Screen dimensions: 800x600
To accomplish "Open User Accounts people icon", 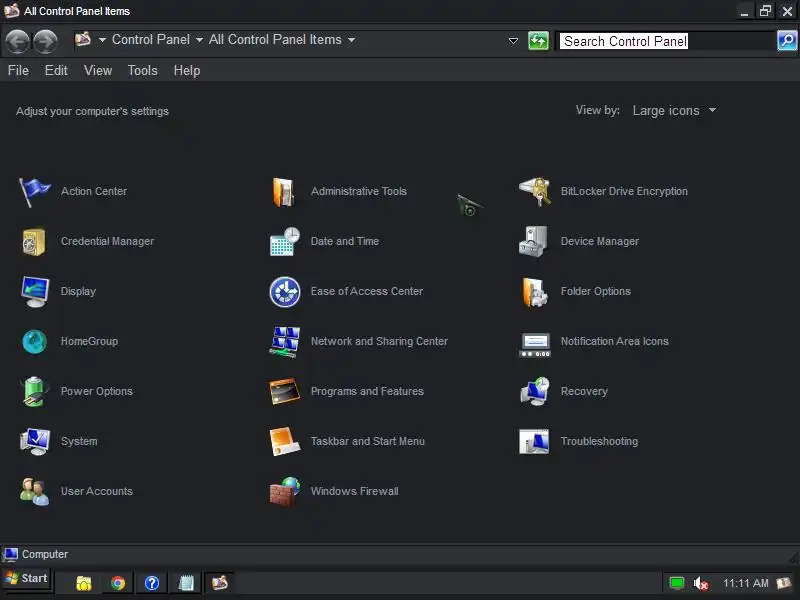I will click(34, 491).
